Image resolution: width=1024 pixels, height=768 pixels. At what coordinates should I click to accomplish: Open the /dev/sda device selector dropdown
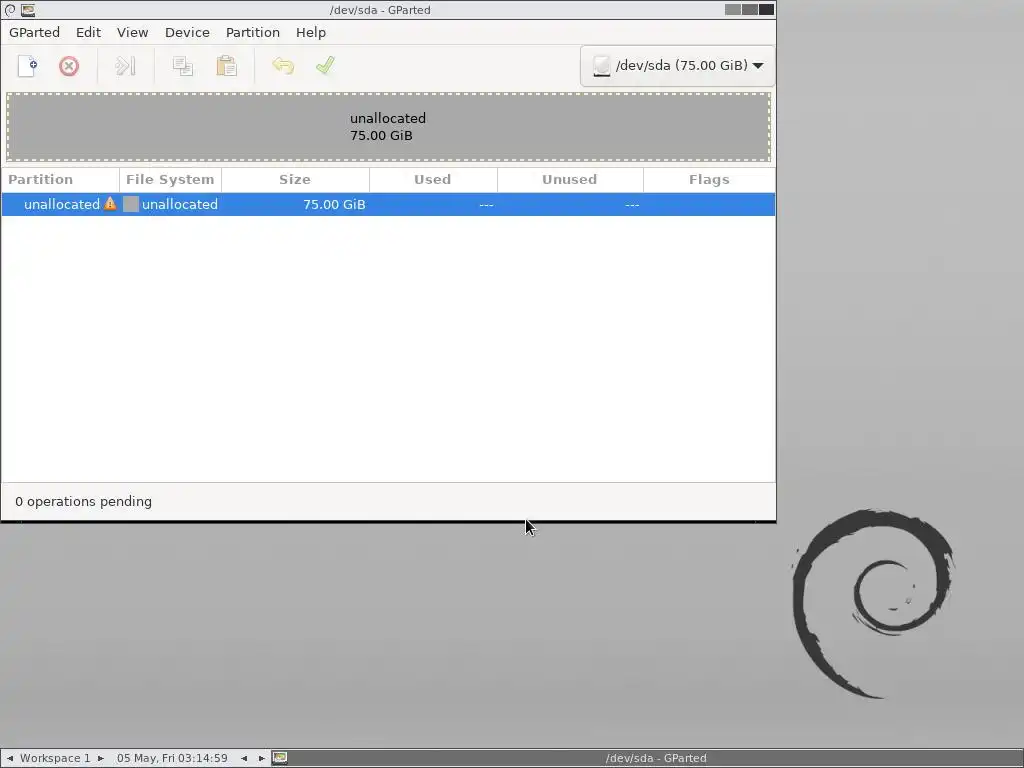click(677, 65)
